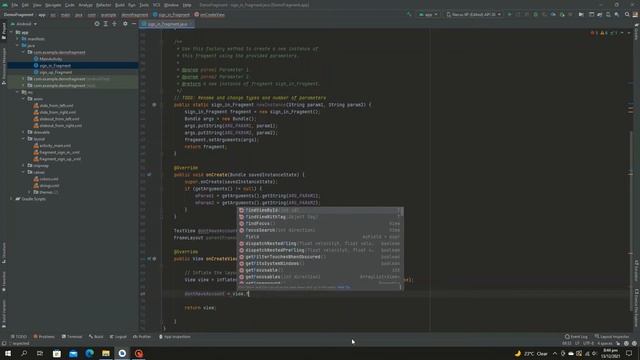
Task: Open slideout_from_left.xml file
Action: (x=60, y=119)
